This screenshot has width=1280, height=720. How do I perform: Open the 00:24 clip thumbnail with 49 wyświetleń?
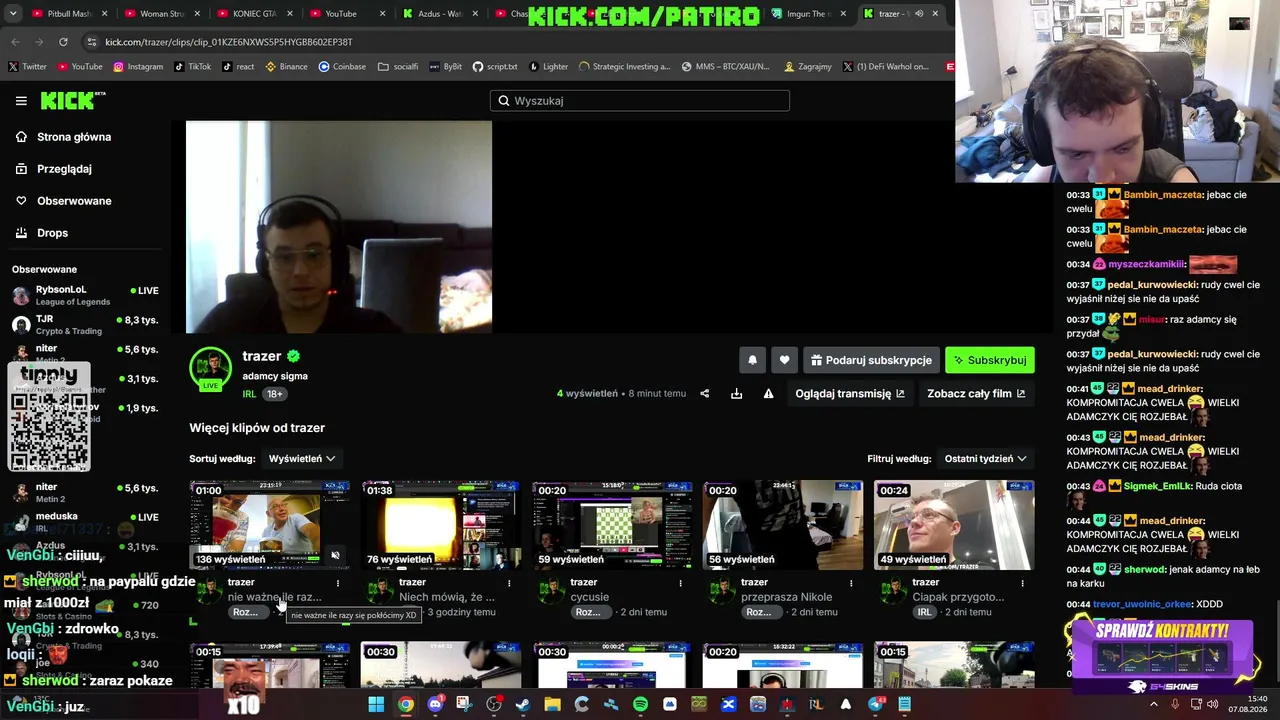point(954,525)
